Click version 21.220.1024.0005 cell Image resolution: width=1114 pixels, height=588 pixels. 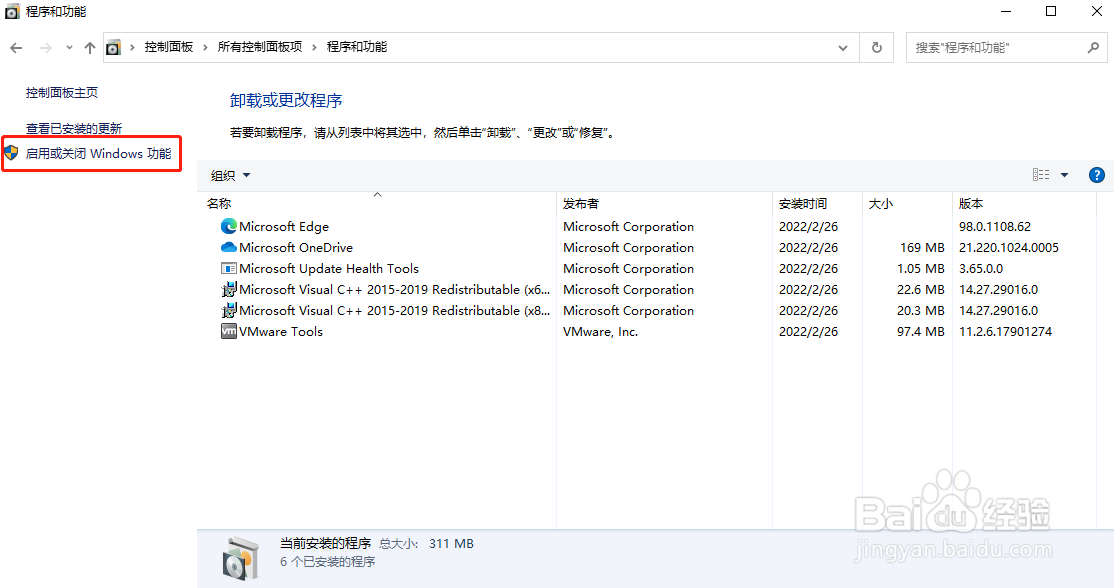(1009, 248)
